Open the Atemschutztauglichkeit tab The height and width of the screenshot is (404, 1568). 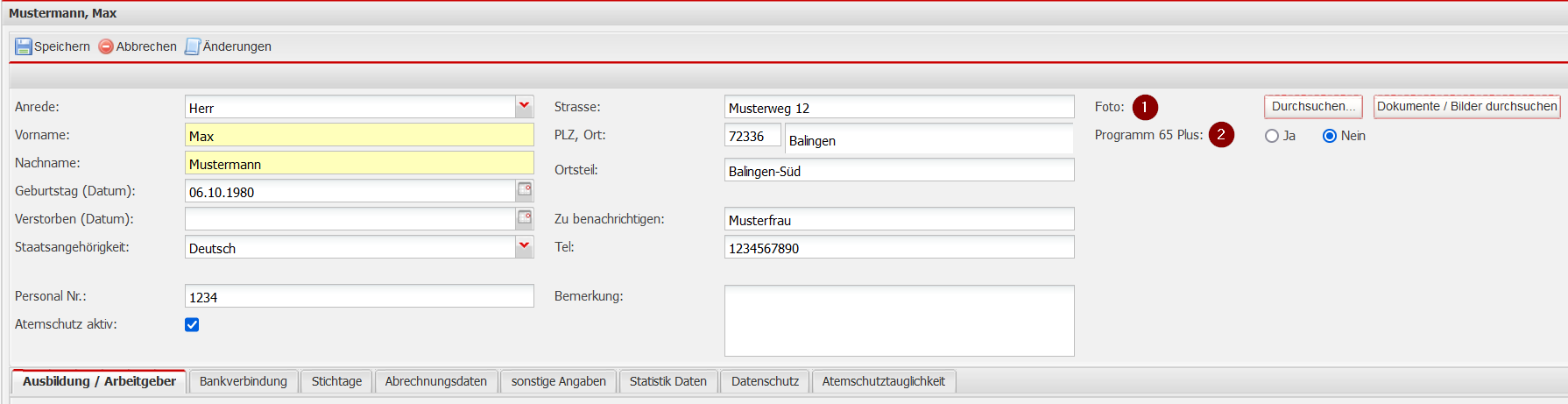[x=883, y=381]
